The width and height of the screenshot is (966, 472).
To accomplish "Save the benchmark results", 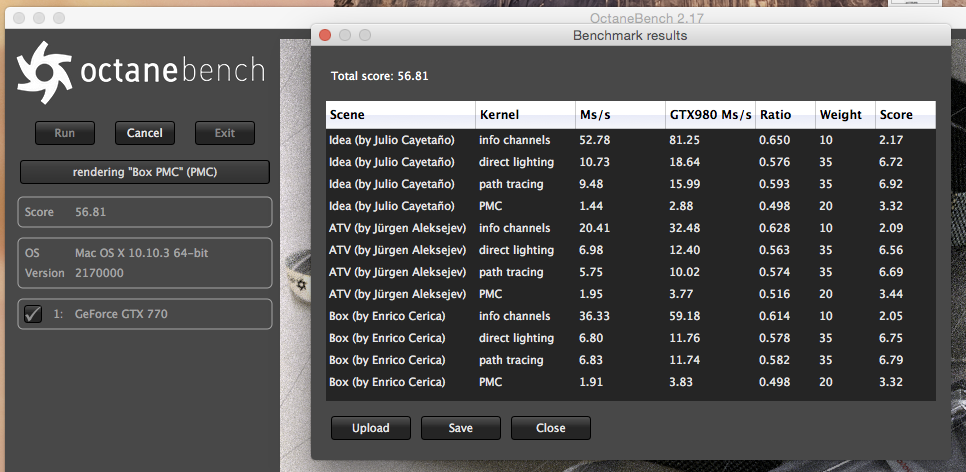I will [x=460, y=428].
